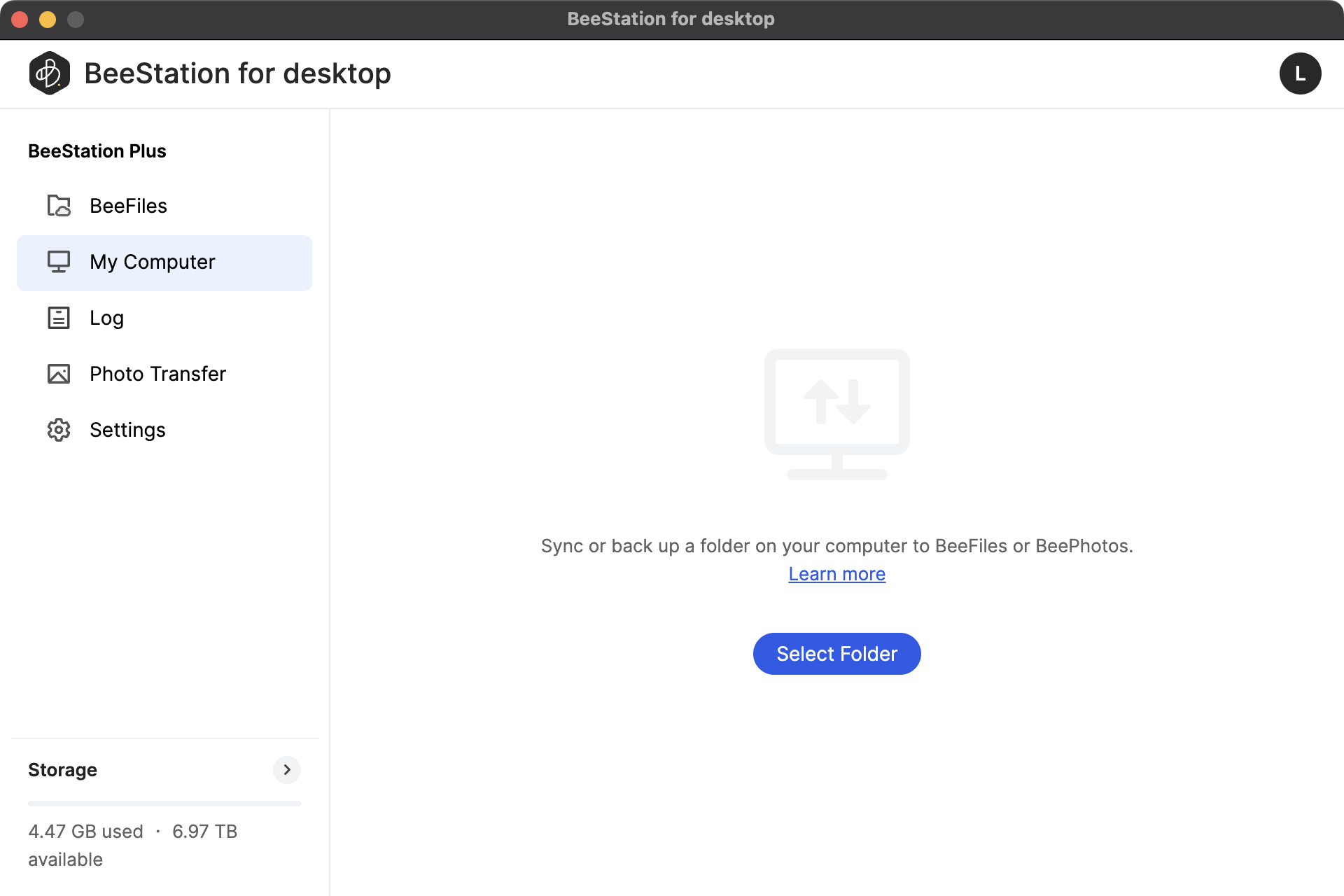
Task: Click the Settings gear icon
Action: [59, 430]
